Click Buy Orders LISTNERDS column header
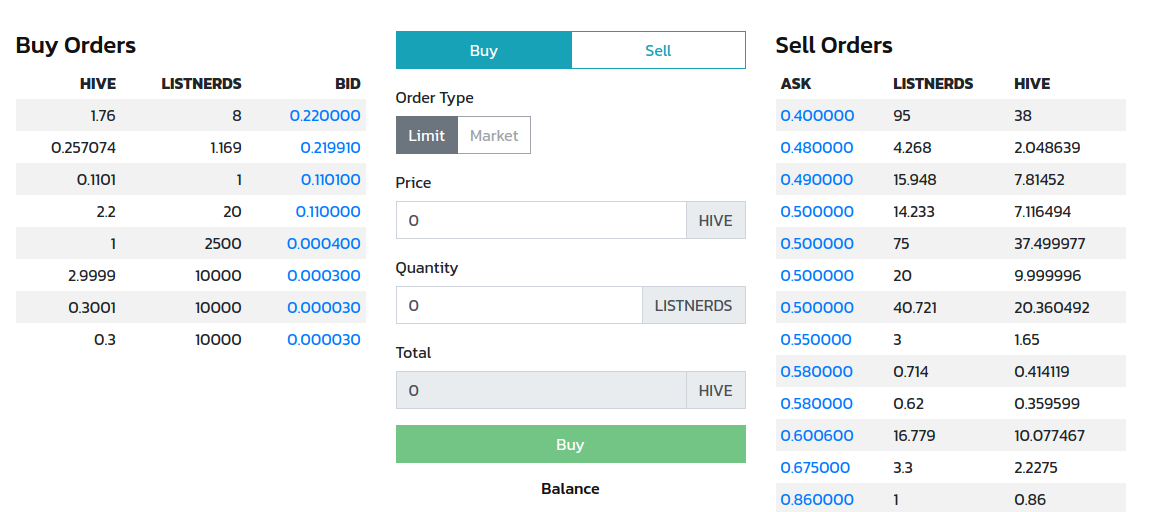This screenshot has width=1149, height=512. point(202,84)
